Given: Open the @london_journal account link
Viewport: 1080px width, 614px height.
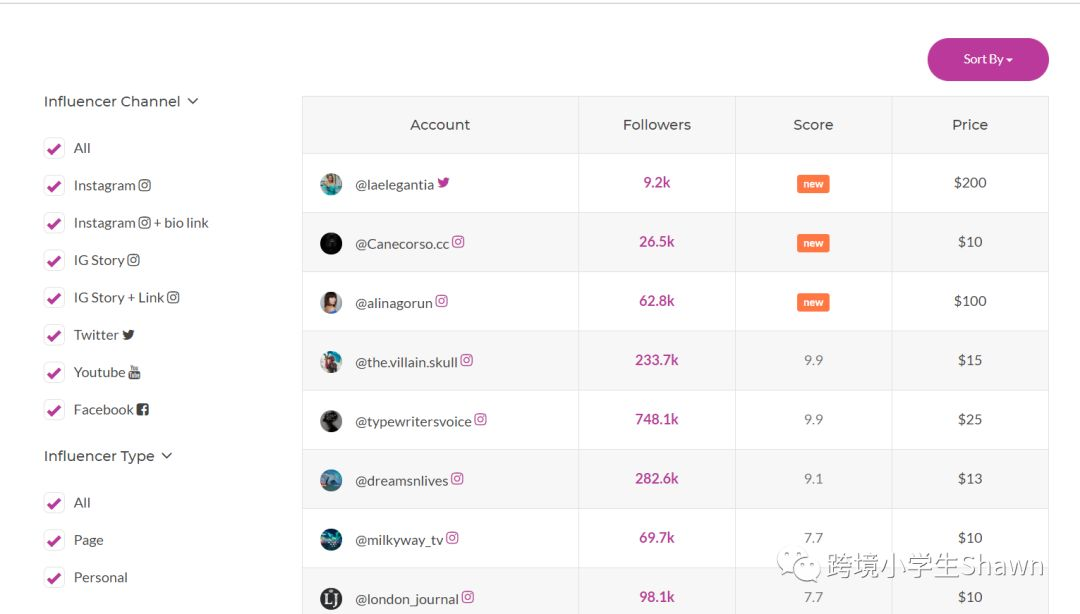Looking at the screenshot, I should pos(406,600).
